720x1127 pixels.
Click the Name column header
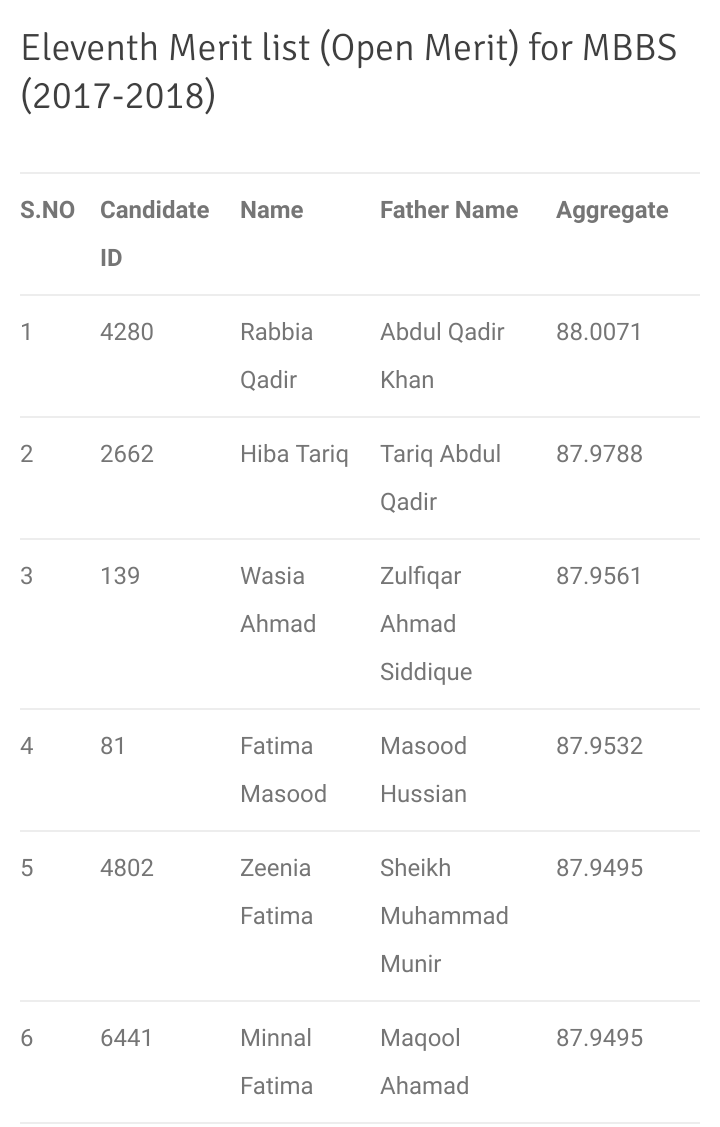pyautogui.click(x=271, y=210)
